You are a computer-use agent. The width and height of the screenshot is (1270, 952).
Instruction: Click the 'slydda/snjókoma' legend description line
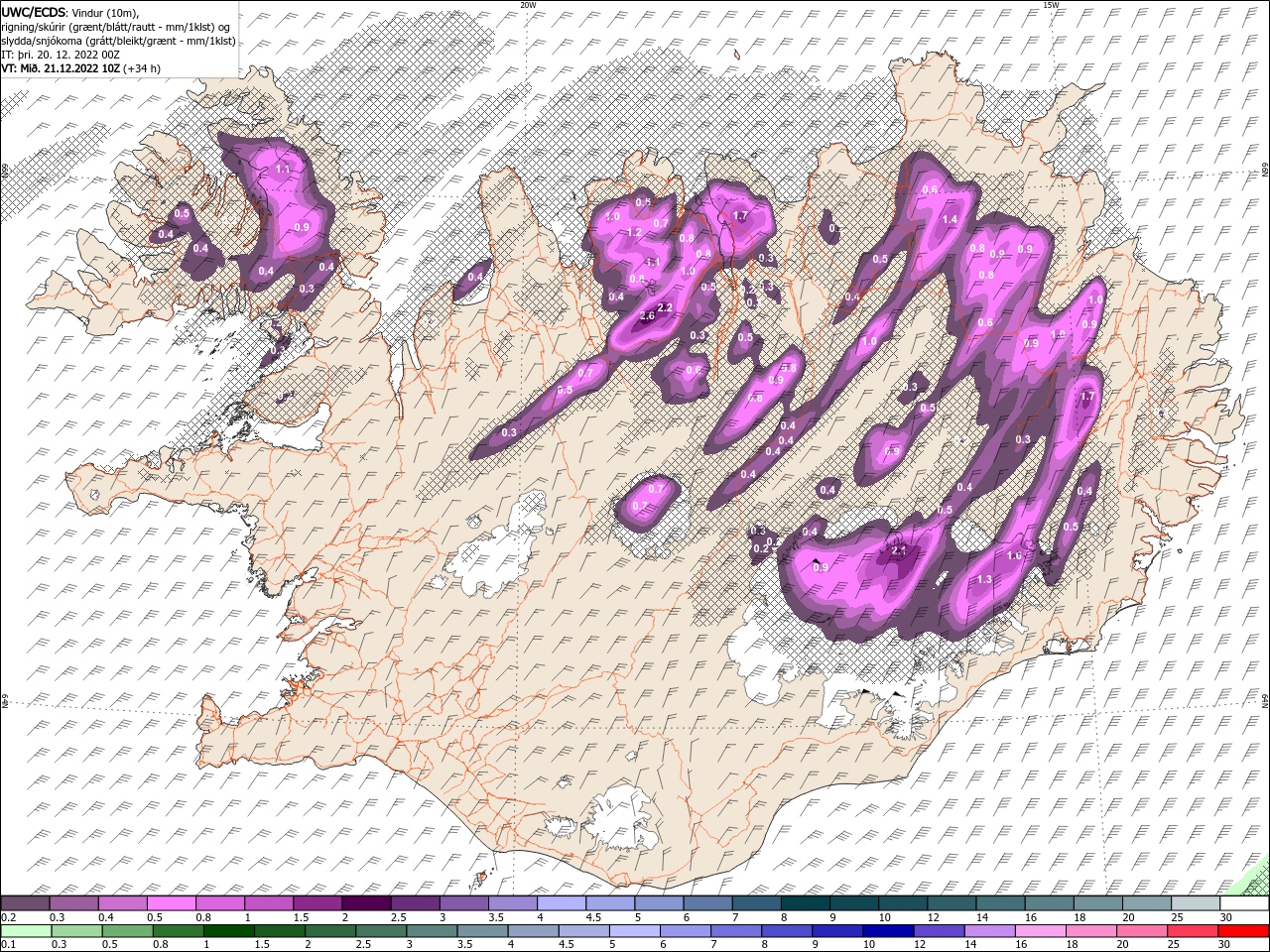click(118, 41)
